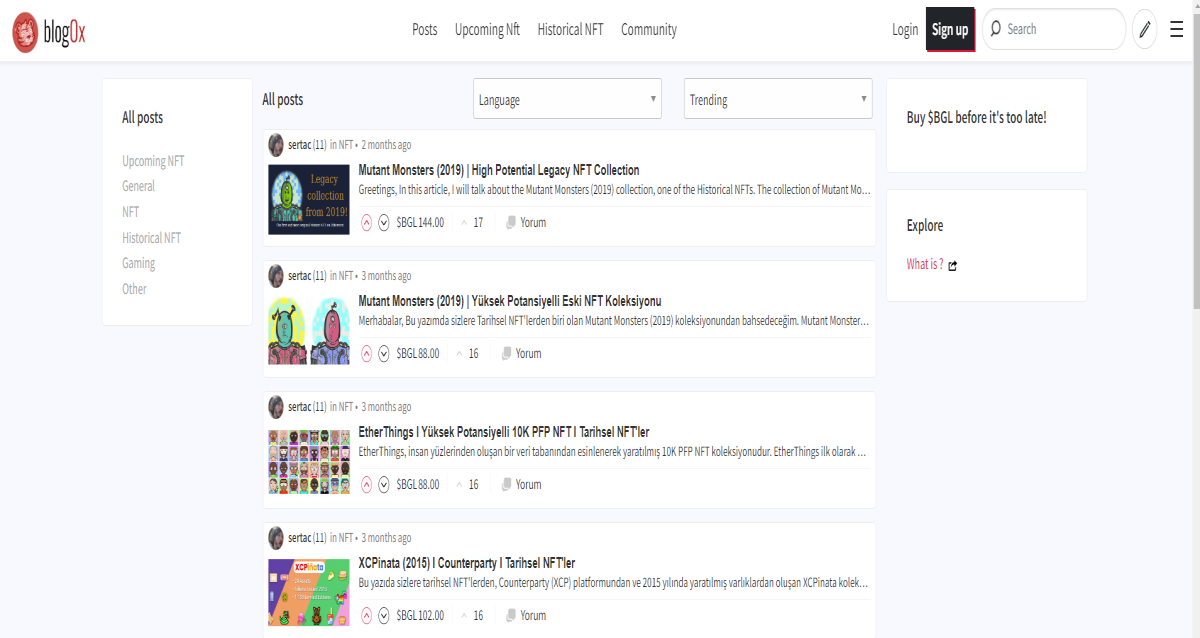Click the $BGL 144.00 payout value
This screenshot has height=638, width=1200.
(420, 222)
